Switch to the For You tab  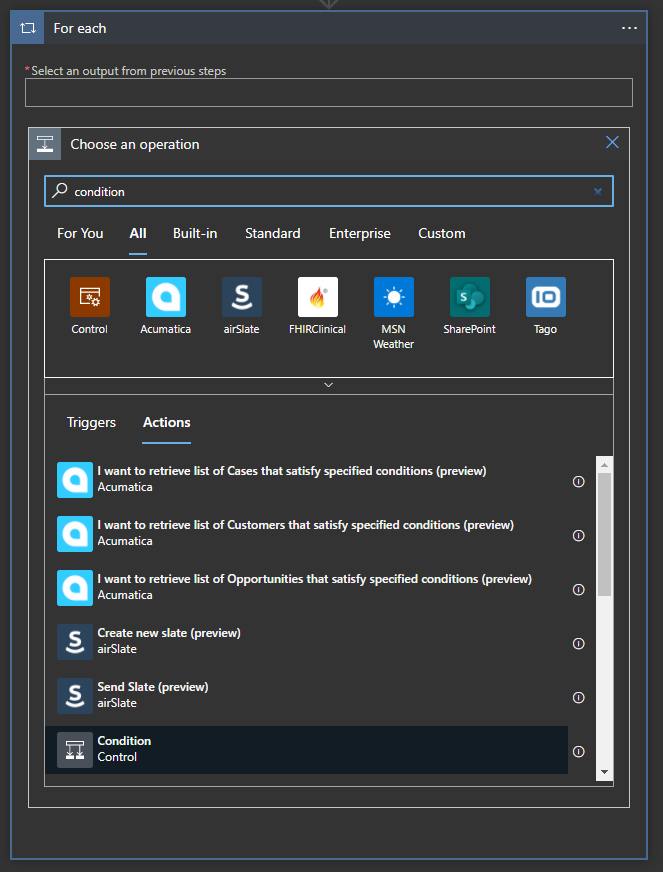point(80,234)
